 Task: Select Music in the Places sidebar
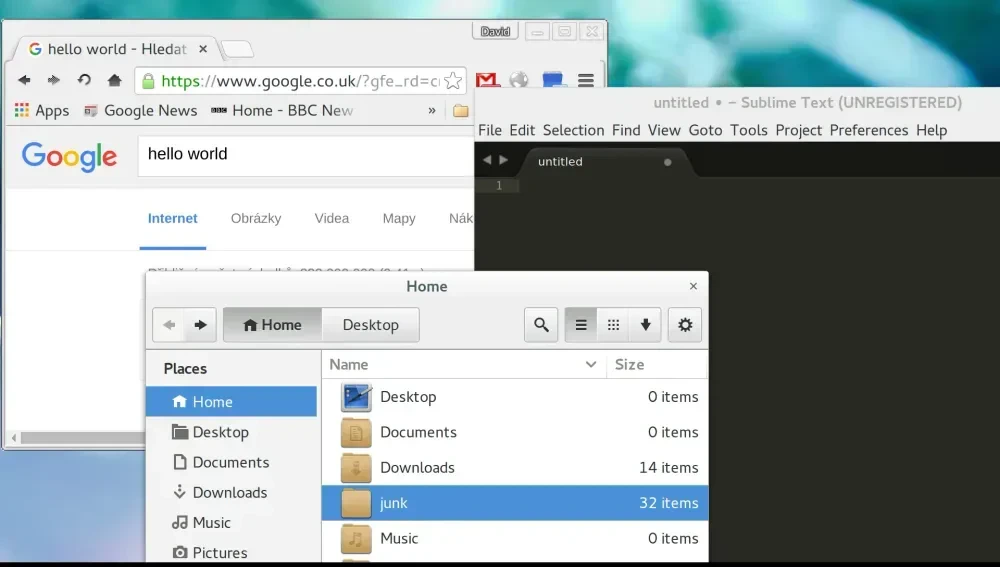tap(232, 522)
